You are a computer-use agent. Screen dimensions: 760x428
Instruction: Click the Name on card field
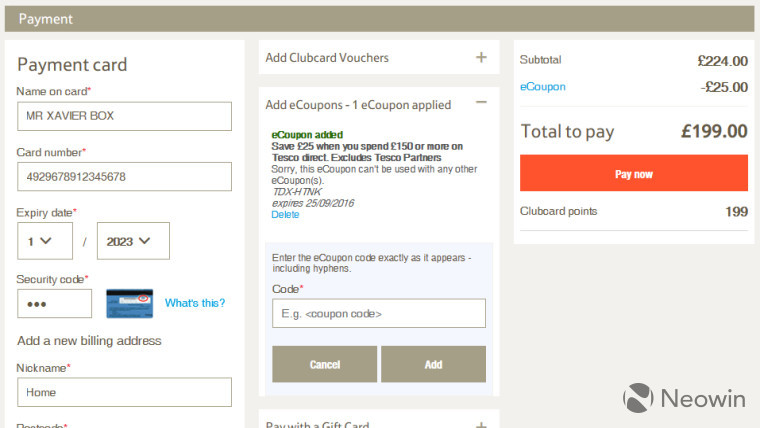pos(125,116)
